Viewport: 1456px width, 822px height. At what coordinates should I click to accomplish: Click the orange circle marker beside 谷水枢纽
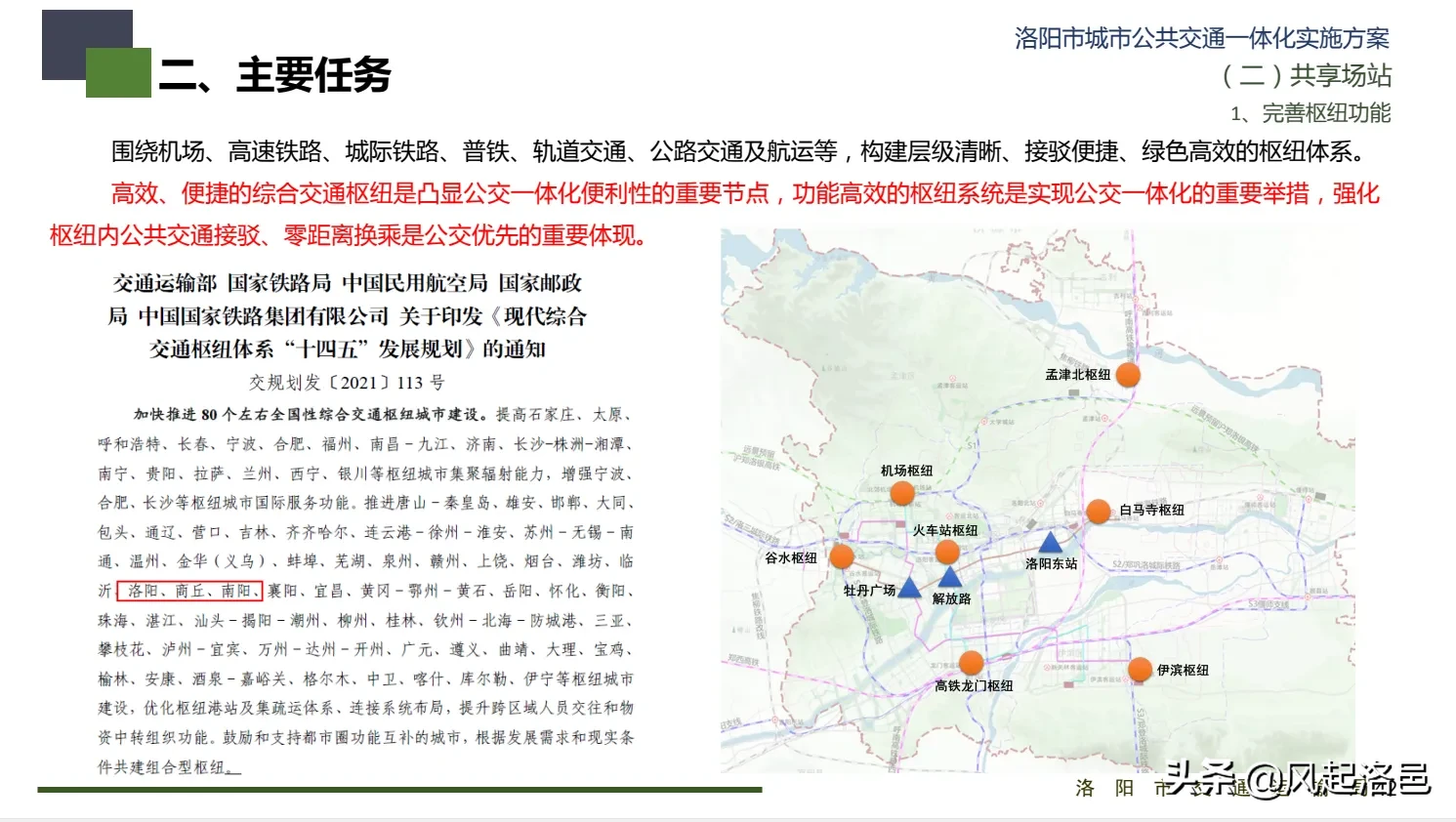coord(842,557)
